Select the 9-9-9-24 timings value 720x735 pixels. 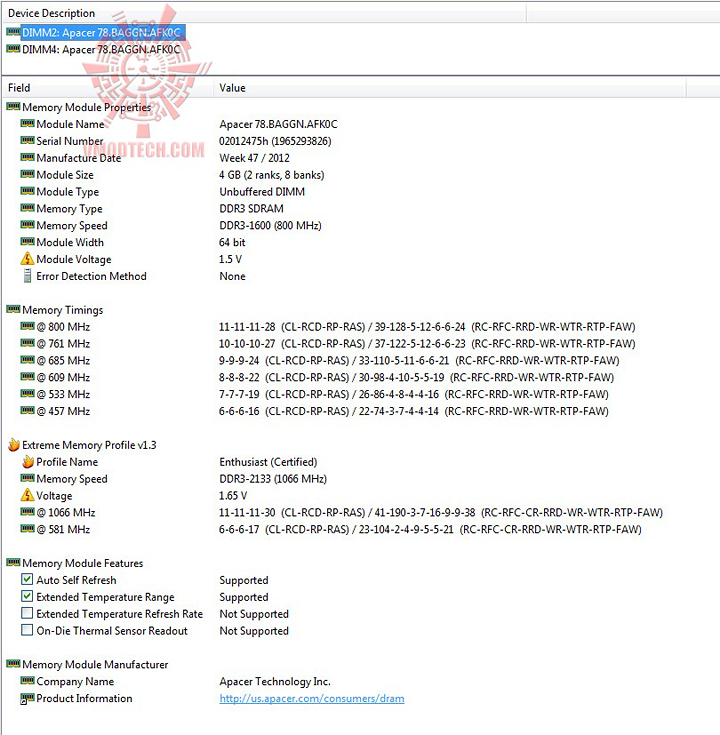pyautogui.click(x=419, y=360)
